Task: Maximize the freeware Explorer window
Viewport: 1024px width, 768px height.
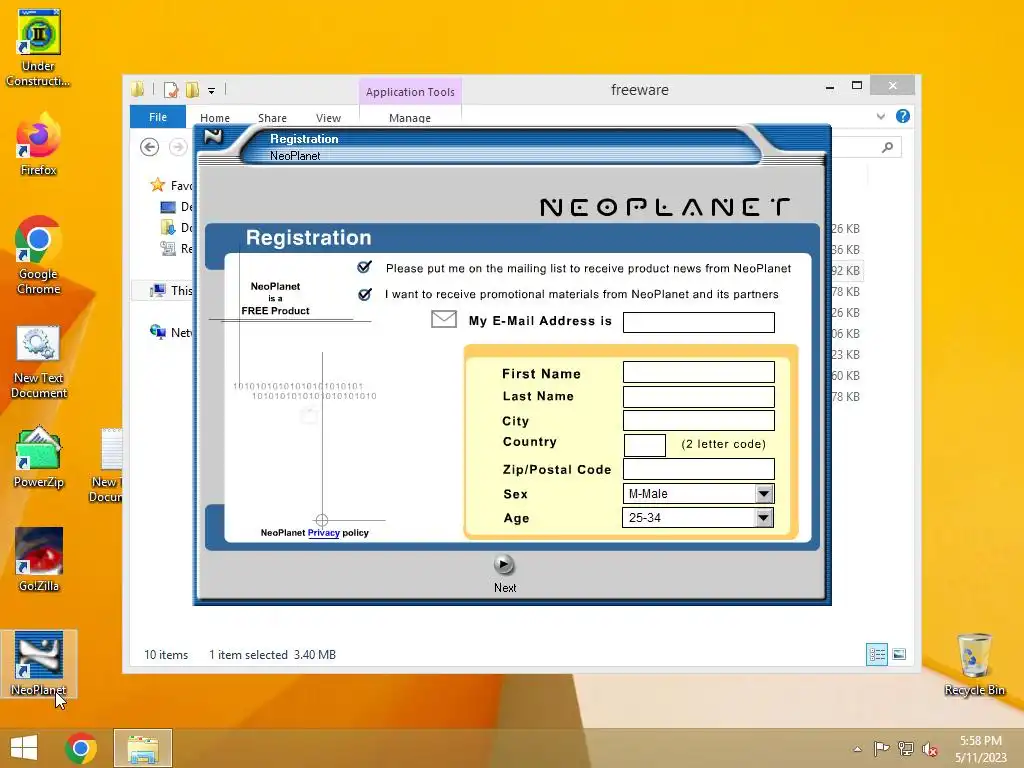Action: click(x=857, y=86)
